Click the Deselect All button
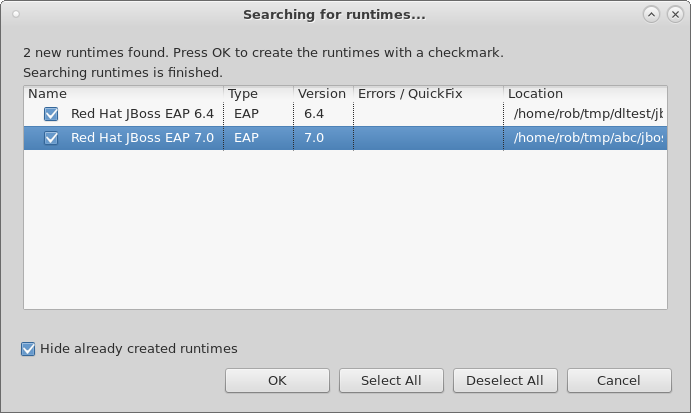The width and height of the screenshot is (691, 413). click(505, 380)
